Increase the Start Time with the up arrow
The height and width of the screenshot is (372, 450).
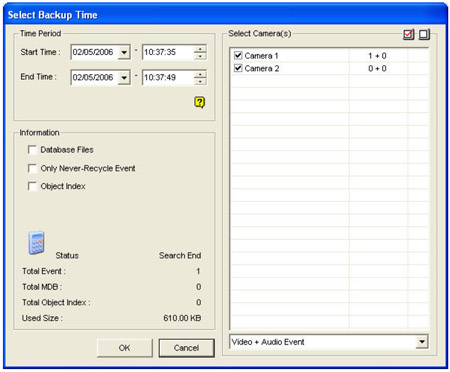[x=200, y=49]
